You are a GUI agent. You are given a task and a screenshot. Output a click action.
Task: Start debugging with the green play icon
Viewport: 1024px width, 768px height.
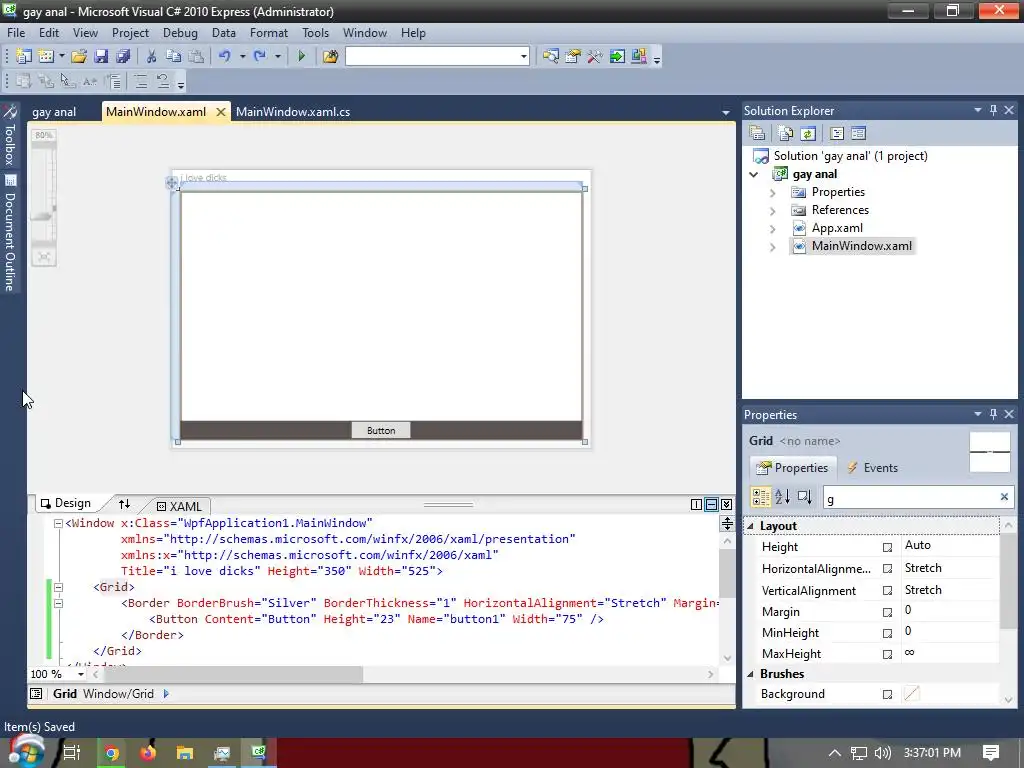(x=302, y=57)
